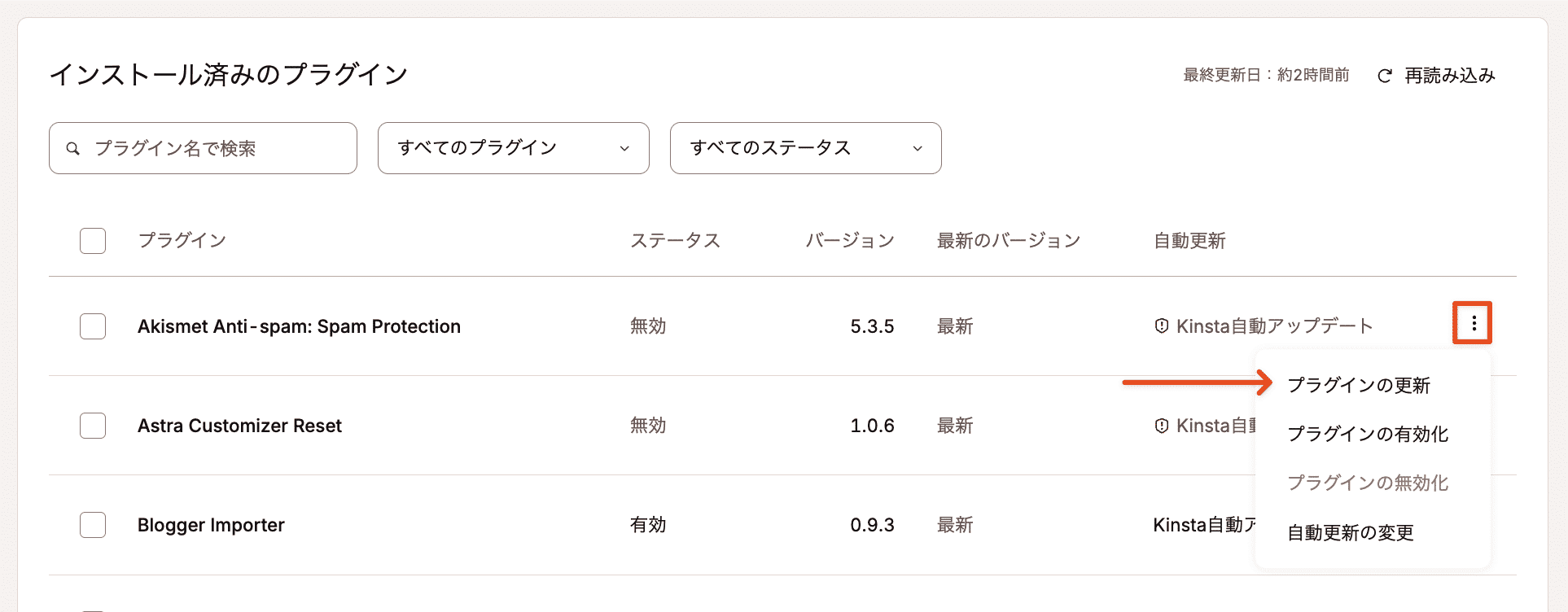1568x612 pixels.
Task: Choose プラグインの更新 from the context menu
Action: [x=1362, y=385]
